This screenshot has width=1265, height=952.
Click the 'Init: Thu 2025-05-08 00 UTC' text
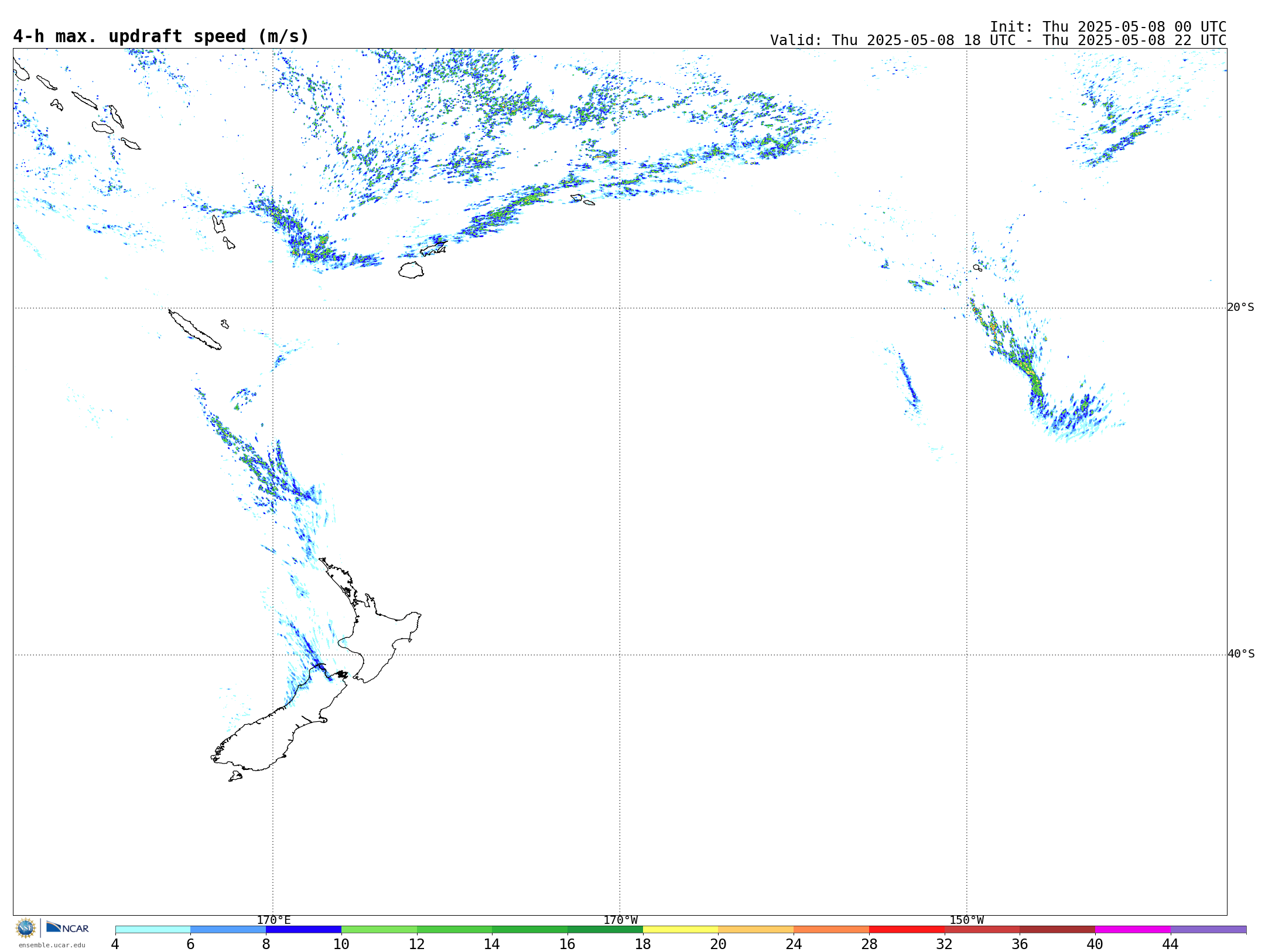(1108, 27)
